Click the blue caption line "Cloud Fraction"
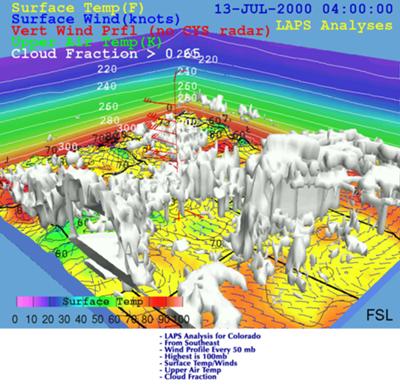The width and height of the screenshot is (400, 385). (x=191, y=377)
